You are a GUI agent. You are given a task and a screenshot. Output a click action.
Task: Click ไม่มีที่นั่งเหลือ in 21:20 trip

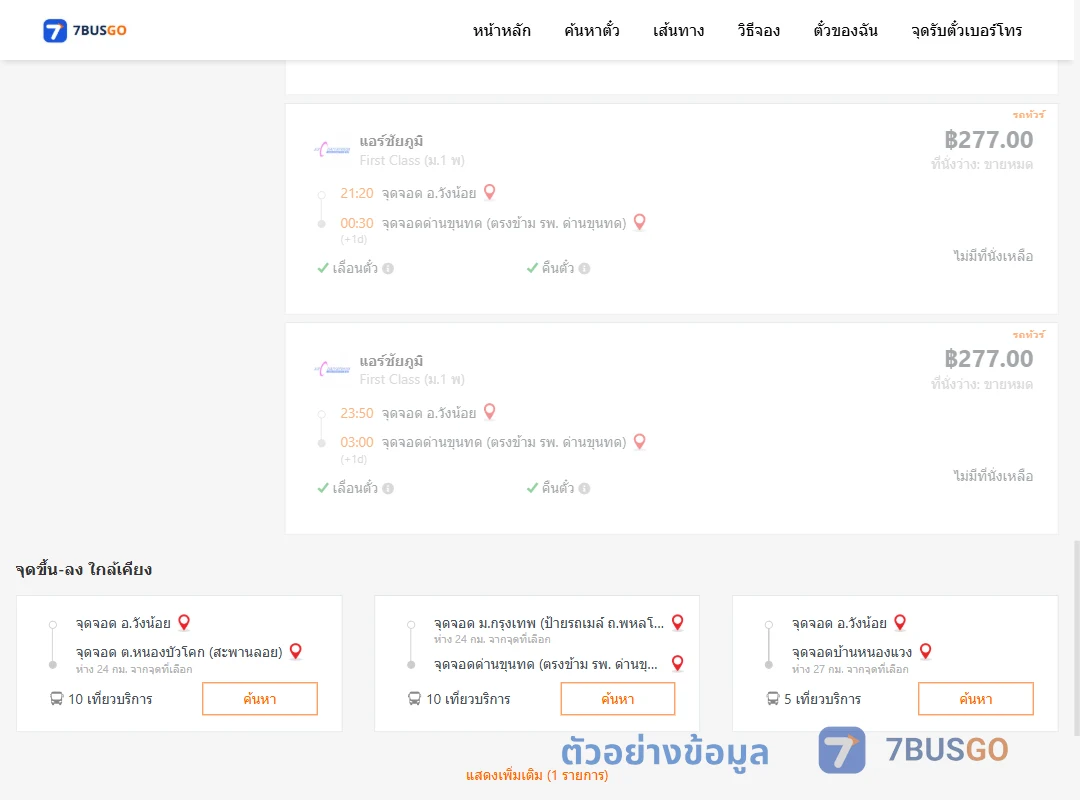[x=993, y=256]
